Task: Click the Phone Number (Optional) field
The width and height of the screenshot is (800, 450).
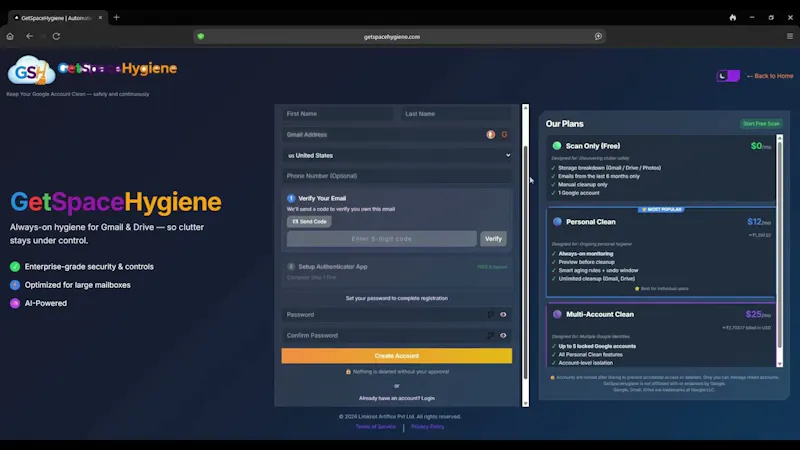Action: point(397,176)
